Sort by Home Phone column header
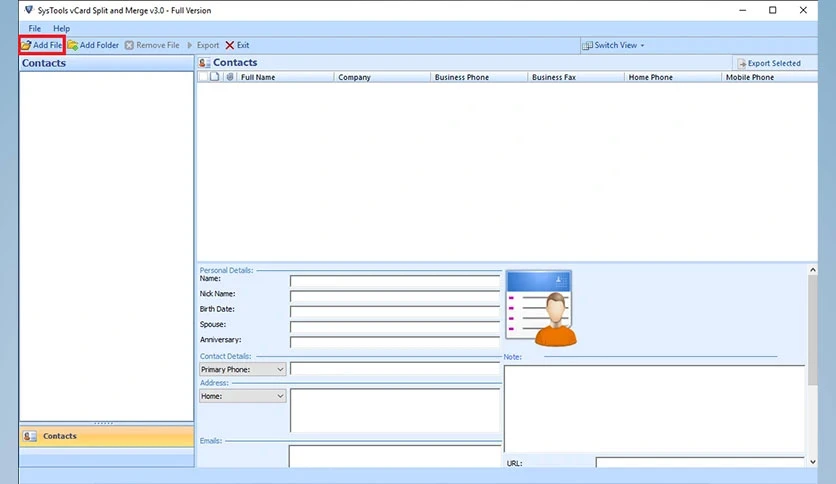The width and height of the screenshot is (836, 484). point(673,77)
